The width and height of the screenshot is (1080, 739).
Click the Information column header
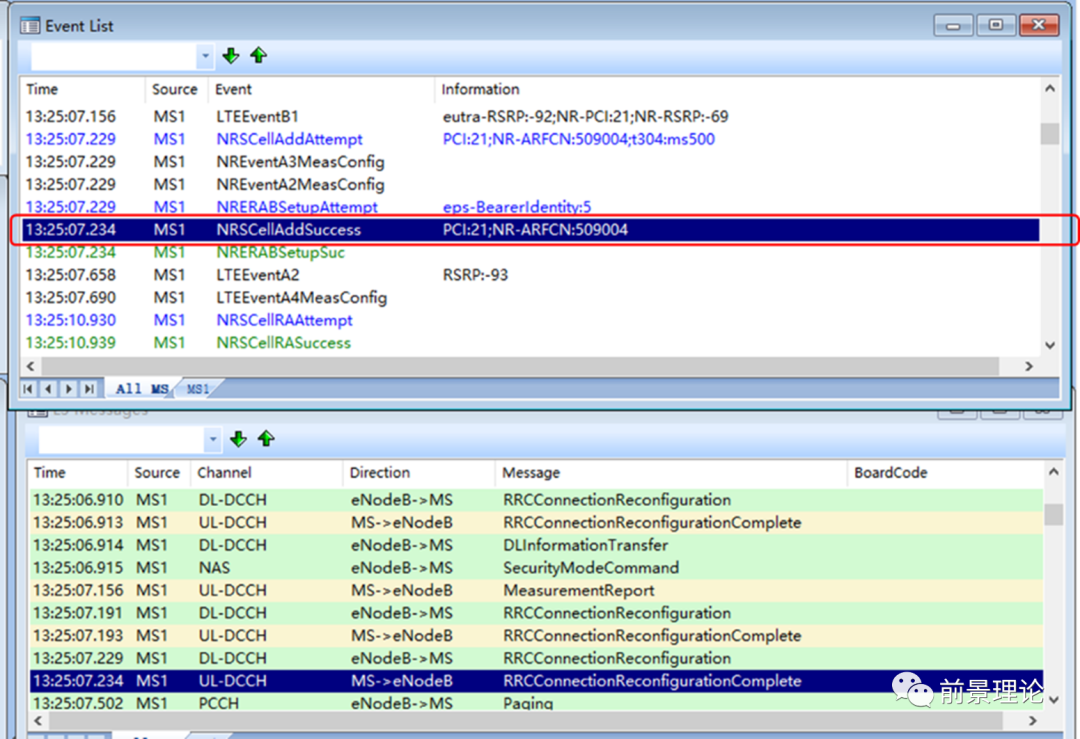click(x=737, y=90)
